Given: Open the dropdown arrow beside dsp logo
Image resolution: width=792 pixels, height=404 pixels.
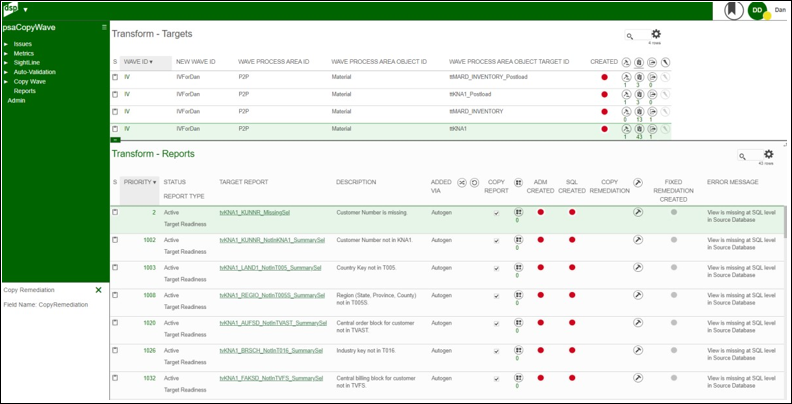Looking at the screenshot, I should pos(25,10).
